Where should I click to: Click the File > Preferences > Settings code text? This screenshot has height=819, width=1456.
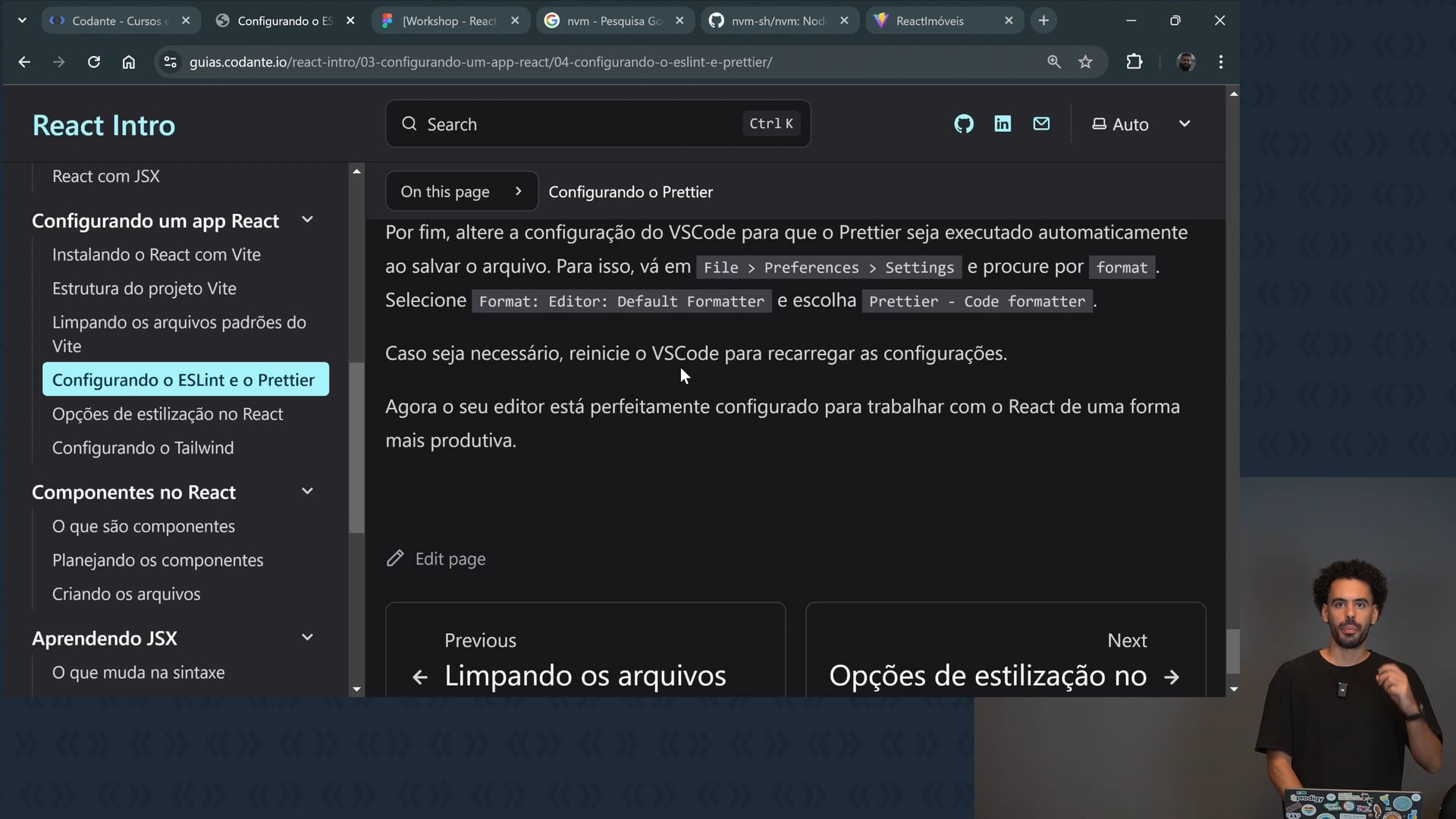[x=829, y=267]
